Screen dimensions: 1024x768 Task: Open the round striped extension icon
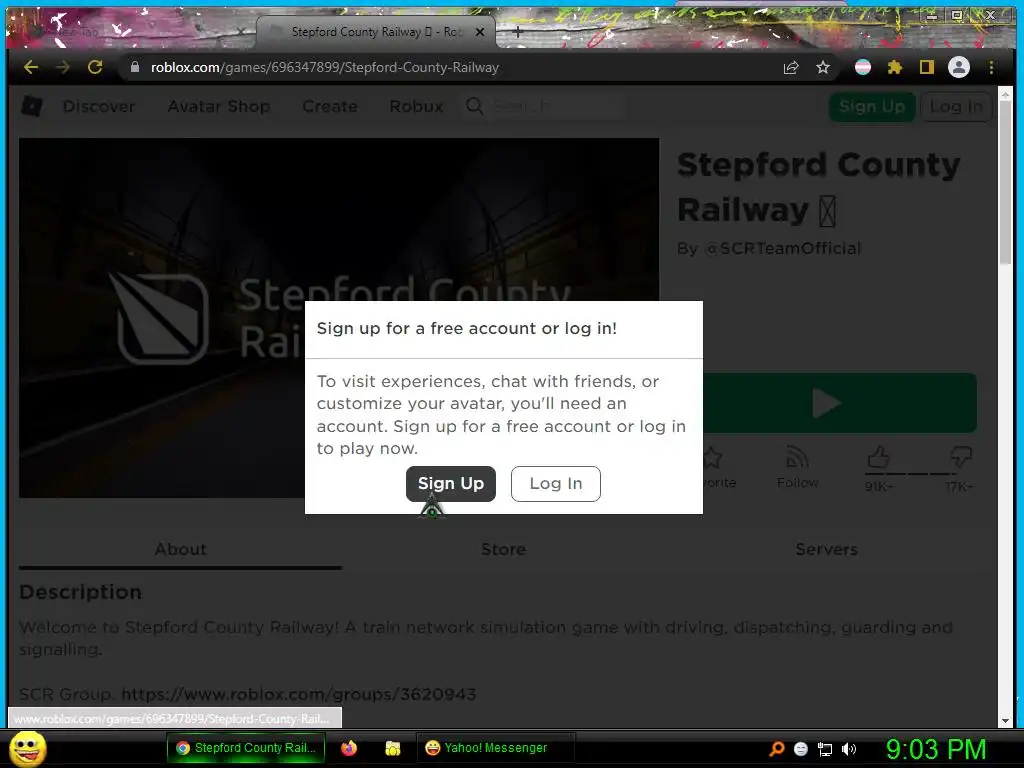pos(863,67)
